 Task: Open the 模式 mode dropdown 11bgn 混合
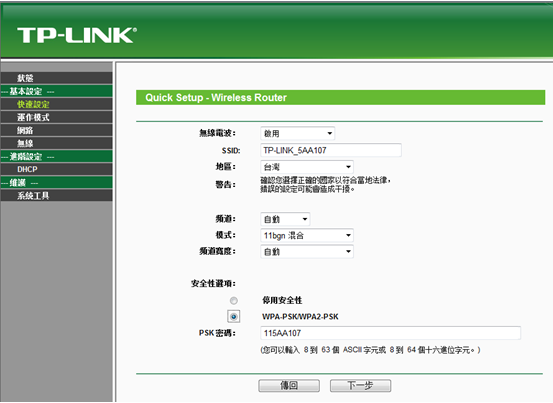tap(307, 235)
